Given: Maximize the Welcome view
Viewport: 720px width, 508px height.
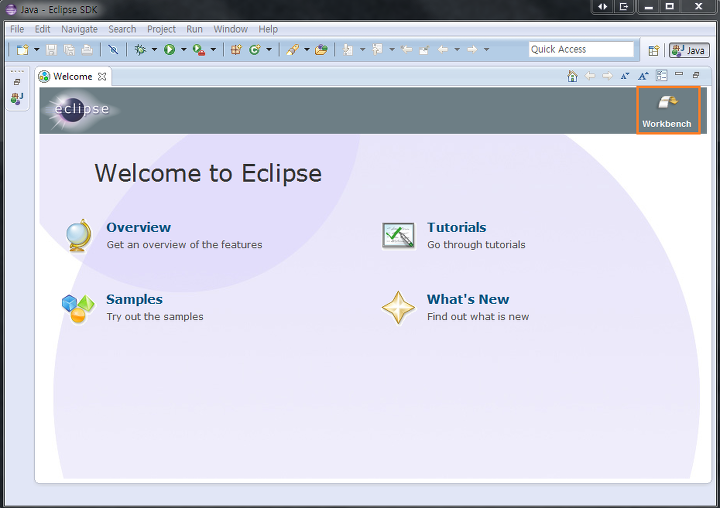Looking at the screenshot, I should [x=696, y=75].
